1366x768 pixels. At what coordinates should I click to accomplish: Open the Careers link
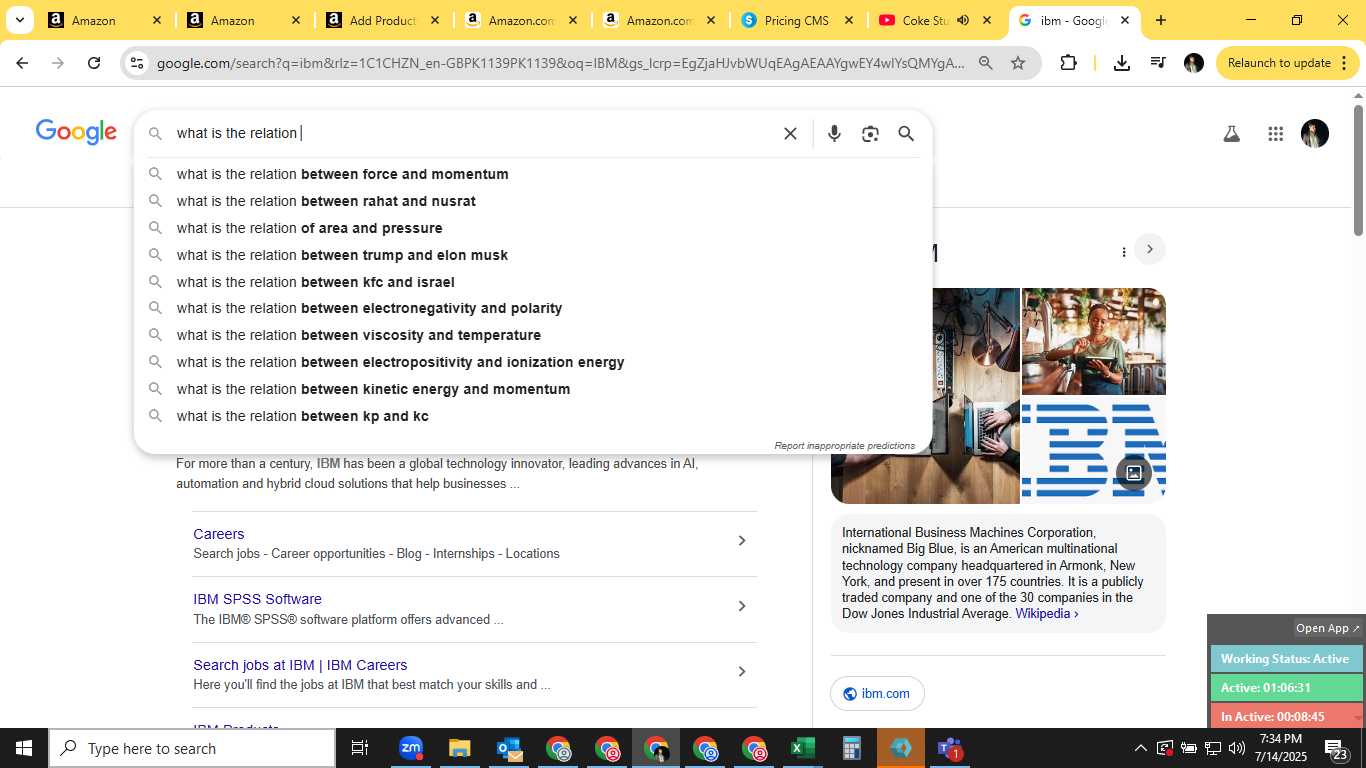(218, 534)
